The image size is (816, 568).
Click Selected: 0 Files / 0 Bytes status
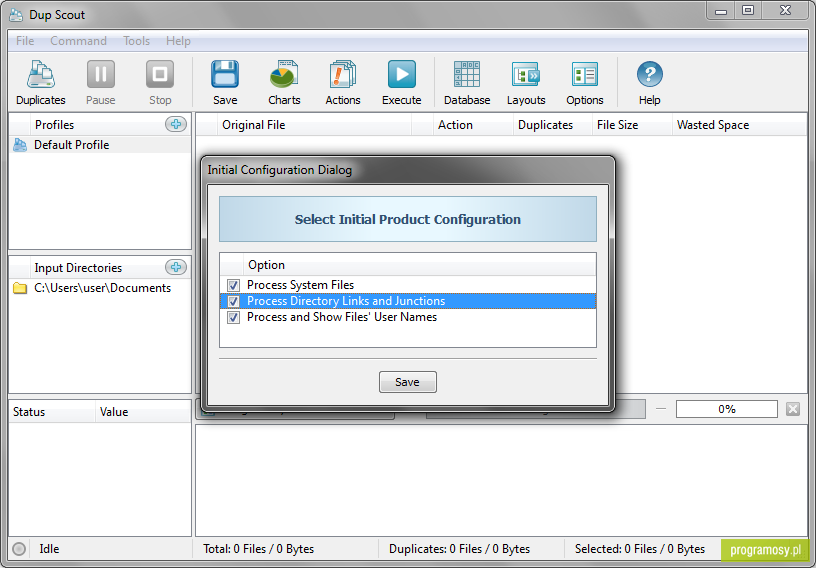click(640, 549)
